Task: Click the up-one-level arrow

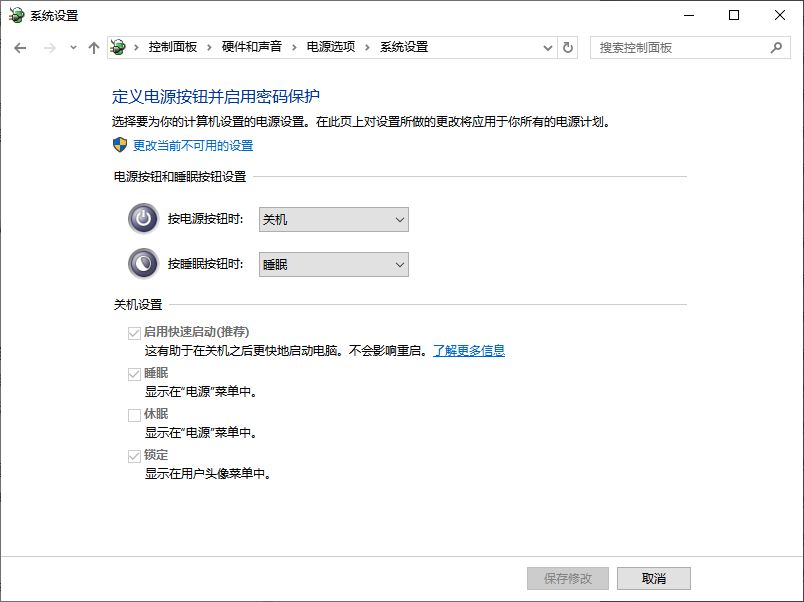Action: [94, 47]
